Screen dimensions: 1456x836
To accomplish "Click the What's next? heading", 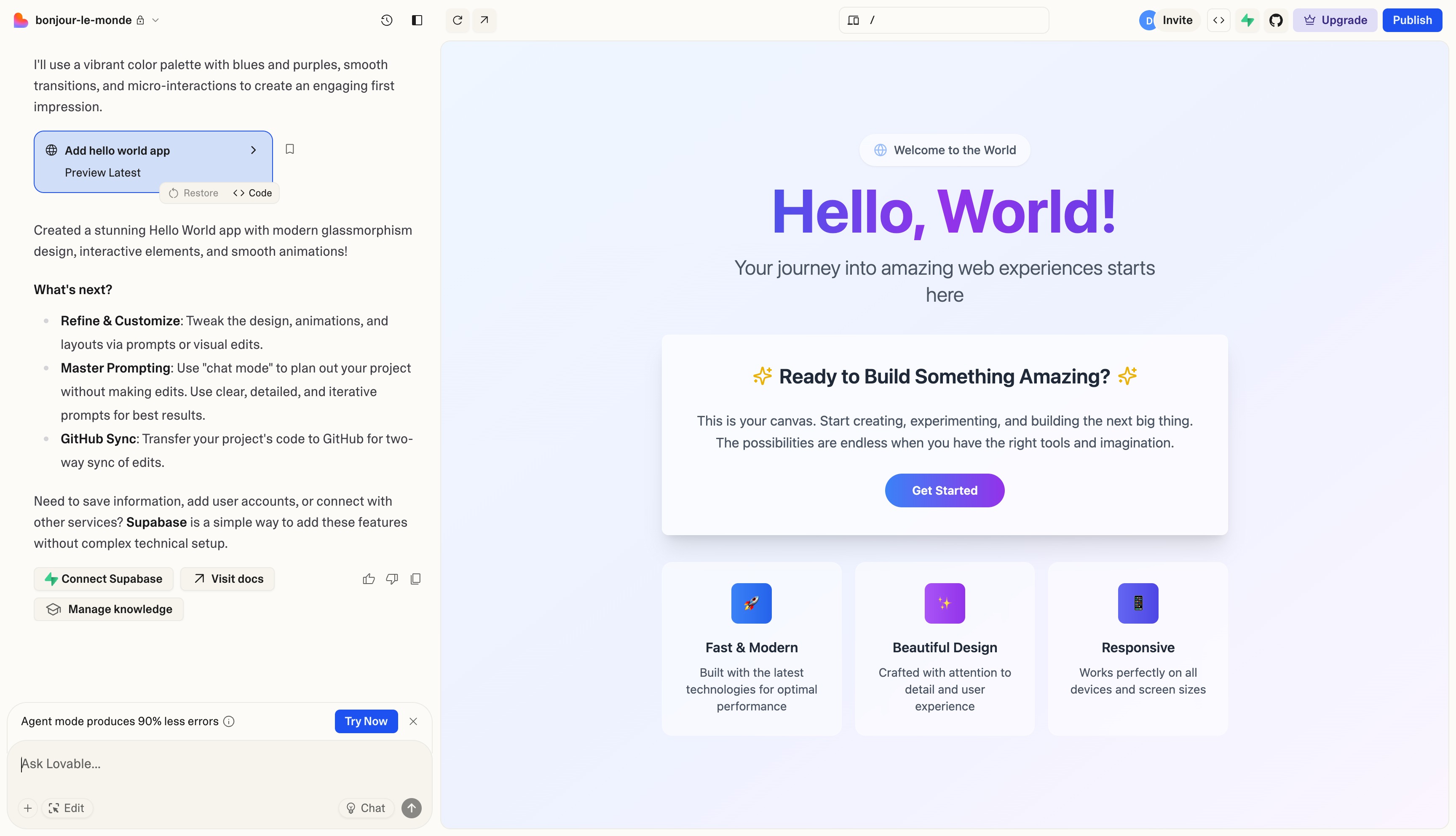I will (x=73, y=289).
